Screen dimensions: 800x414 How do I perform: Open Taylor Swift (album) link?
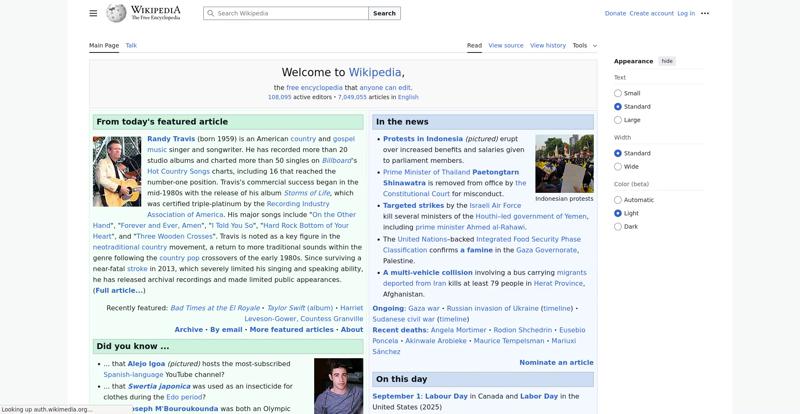click(300, 308)
